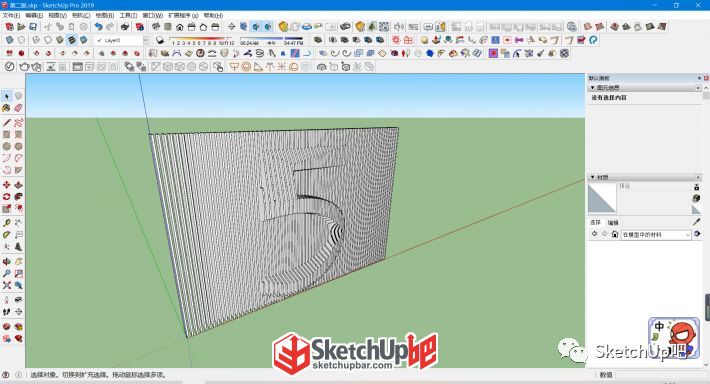Click the Save floppy disk icon
This screenshot has width=710, height=384.
33,27
